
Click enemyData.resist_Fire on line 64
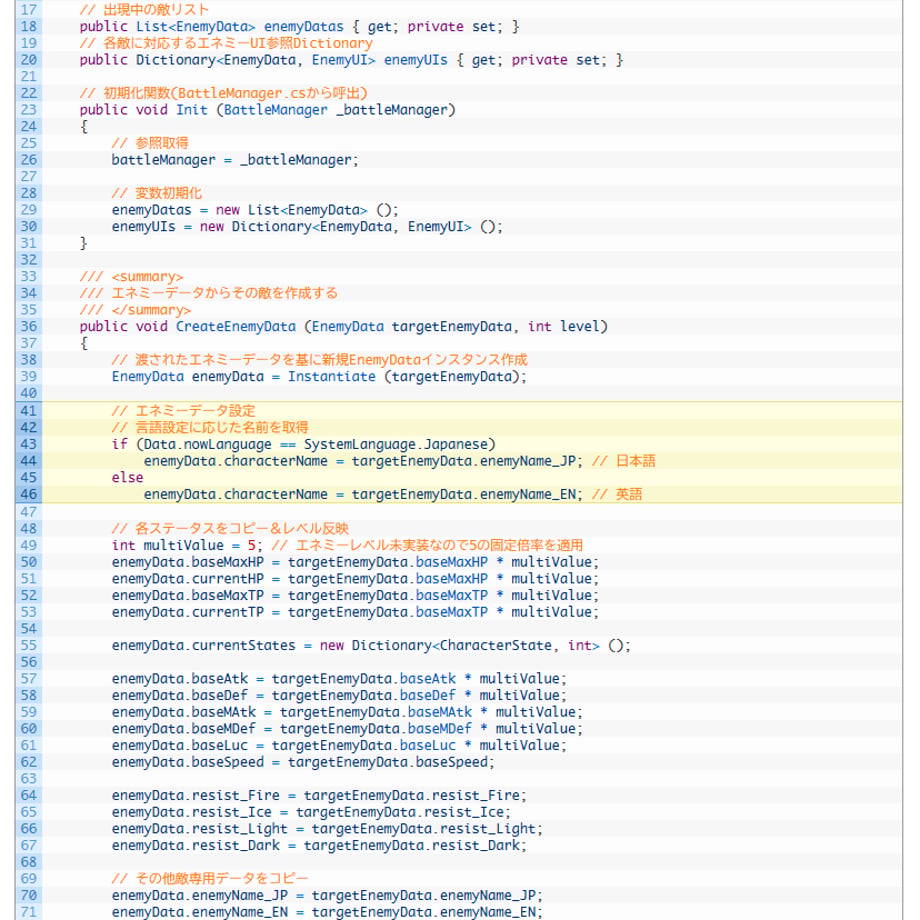pyautogui.click(x=195, y=796)
